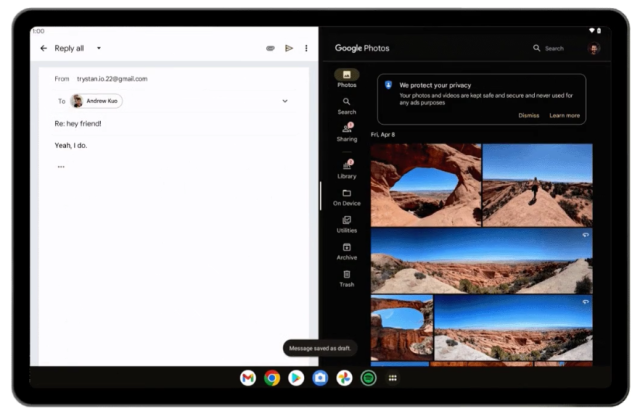Open the Library tab
640x411 pixels.
[346, 168]
